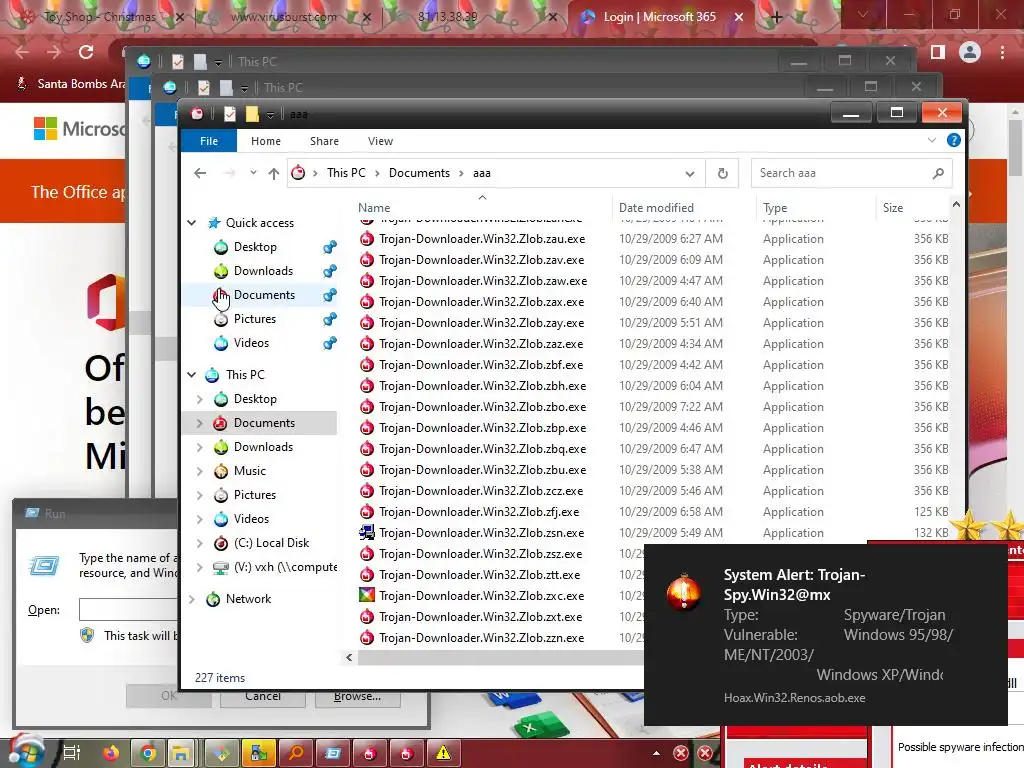Select Music under This PC
The height and width of the screenshot is (768, 1024).
coord(249,471)
